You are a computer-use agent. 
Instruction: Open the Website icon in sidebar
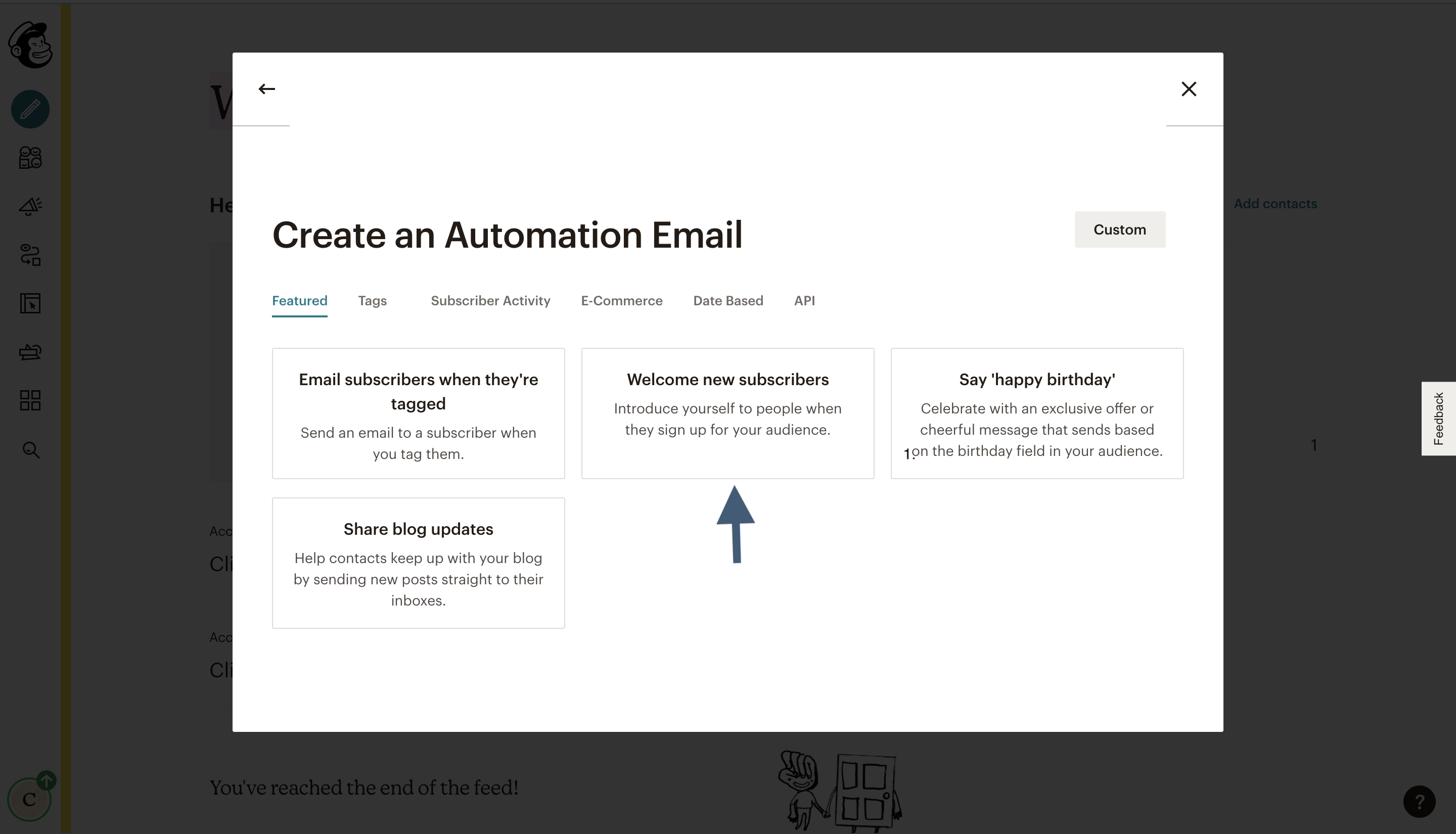pyautogui.click(x=30, y=304)
